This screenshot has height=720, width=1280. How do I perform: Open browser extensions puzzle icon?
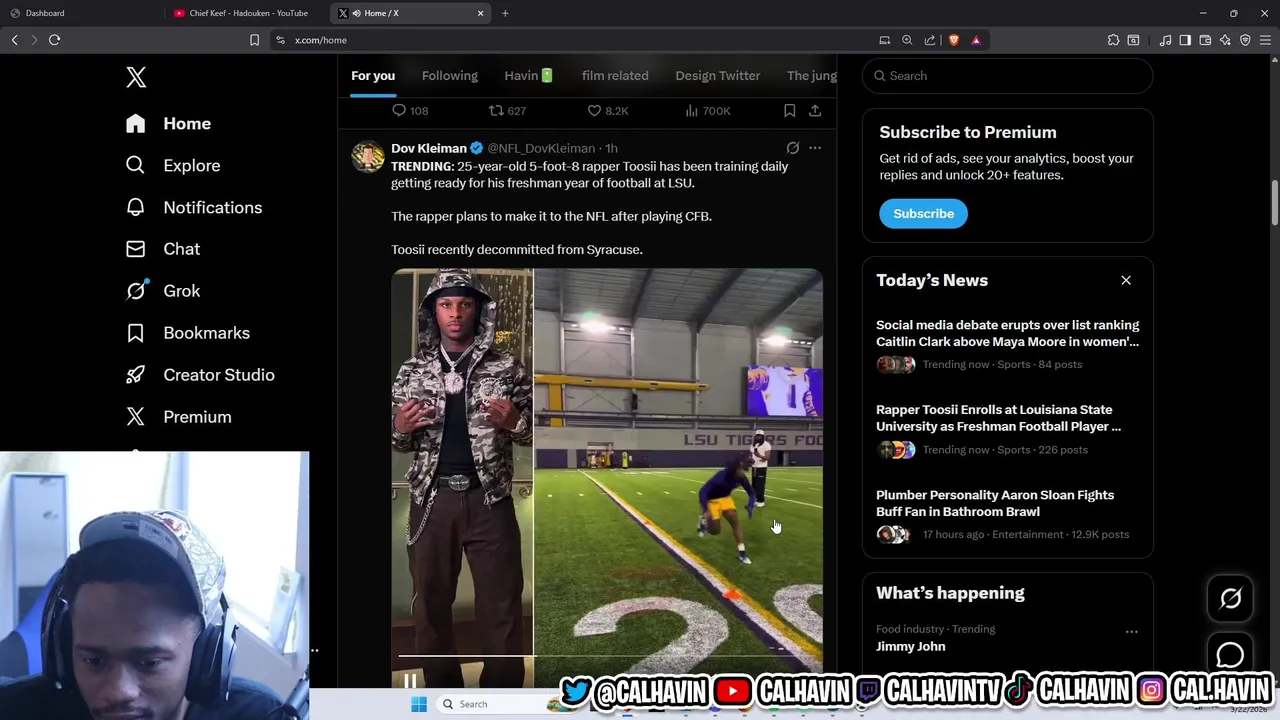tap(1113, 40)
